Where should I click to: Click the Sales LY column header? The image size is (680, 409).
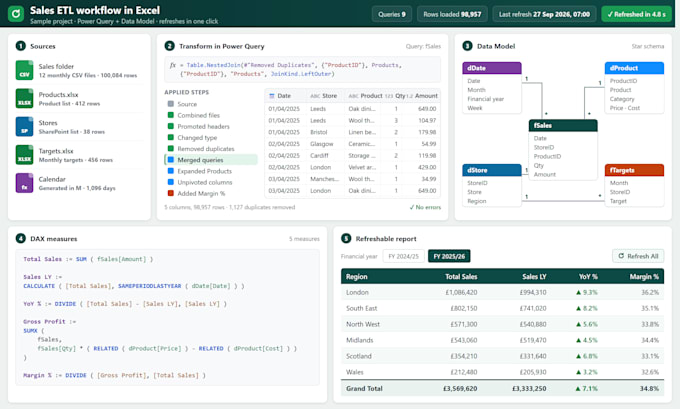click(x=534, y=277)
